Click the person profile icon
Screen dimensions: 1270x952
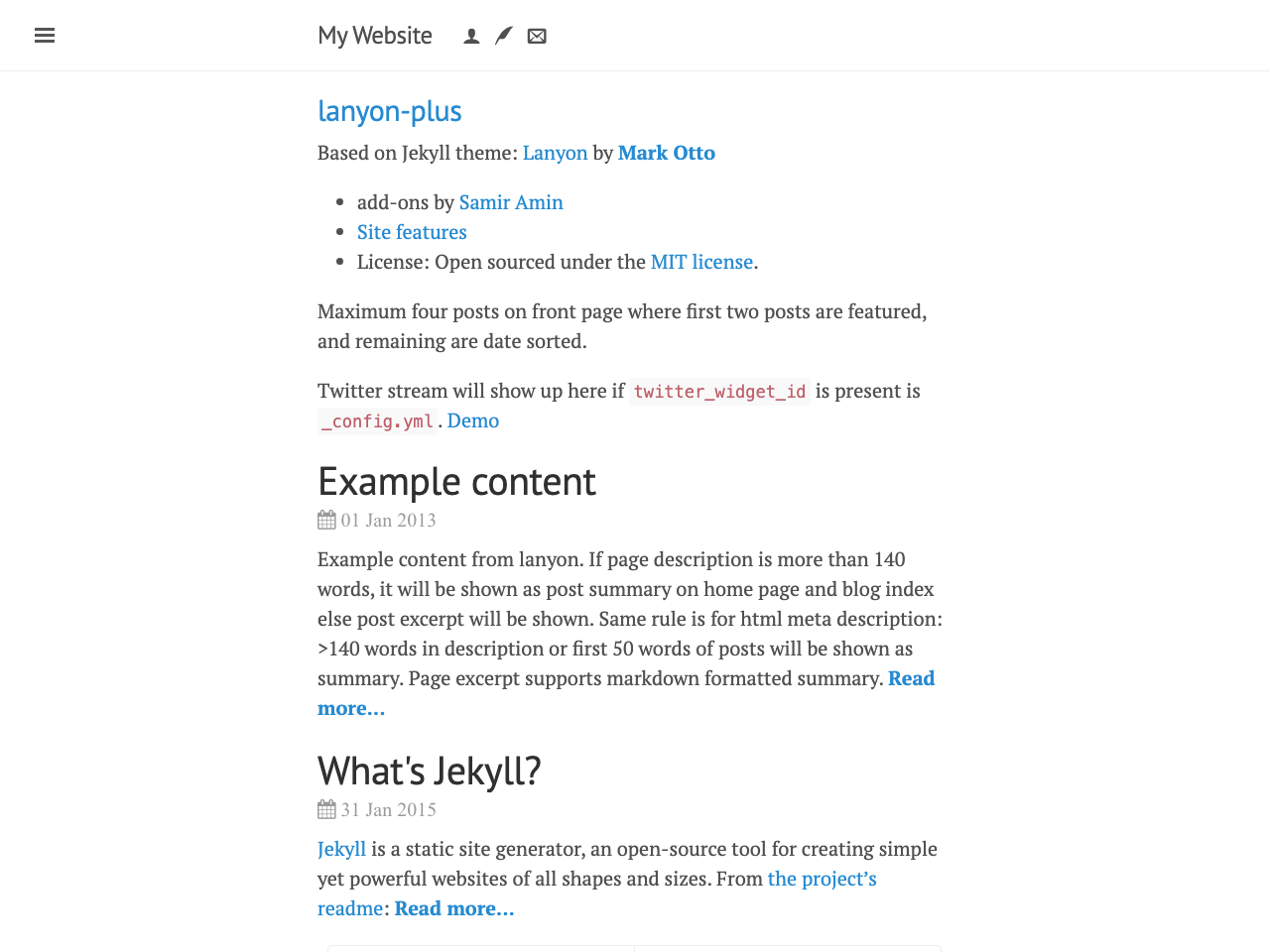472,37
